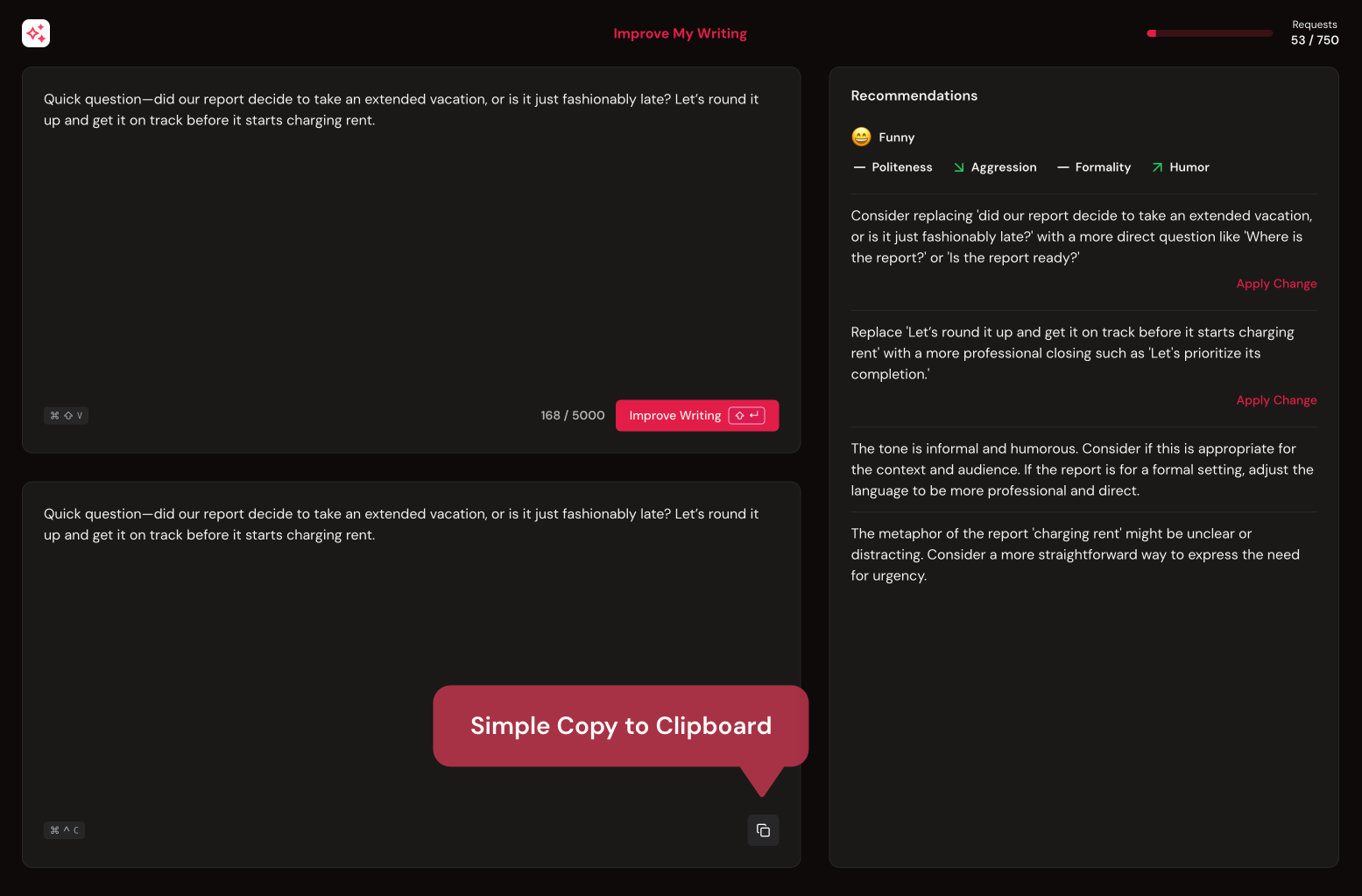Click the Humor upward arrow icon
The width and height of the screenshot is (1362, 896).
(x=1157, y=167)
